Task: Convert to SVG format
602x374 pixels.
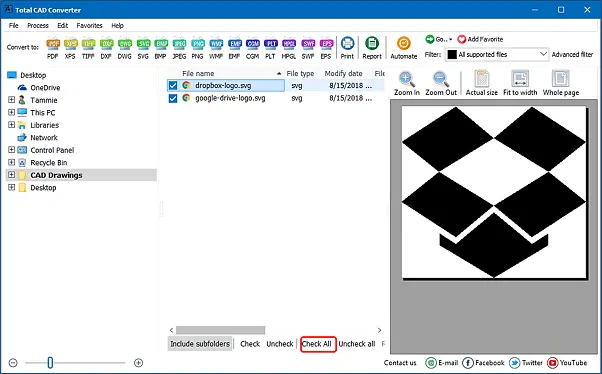Action: coord(143,48)
